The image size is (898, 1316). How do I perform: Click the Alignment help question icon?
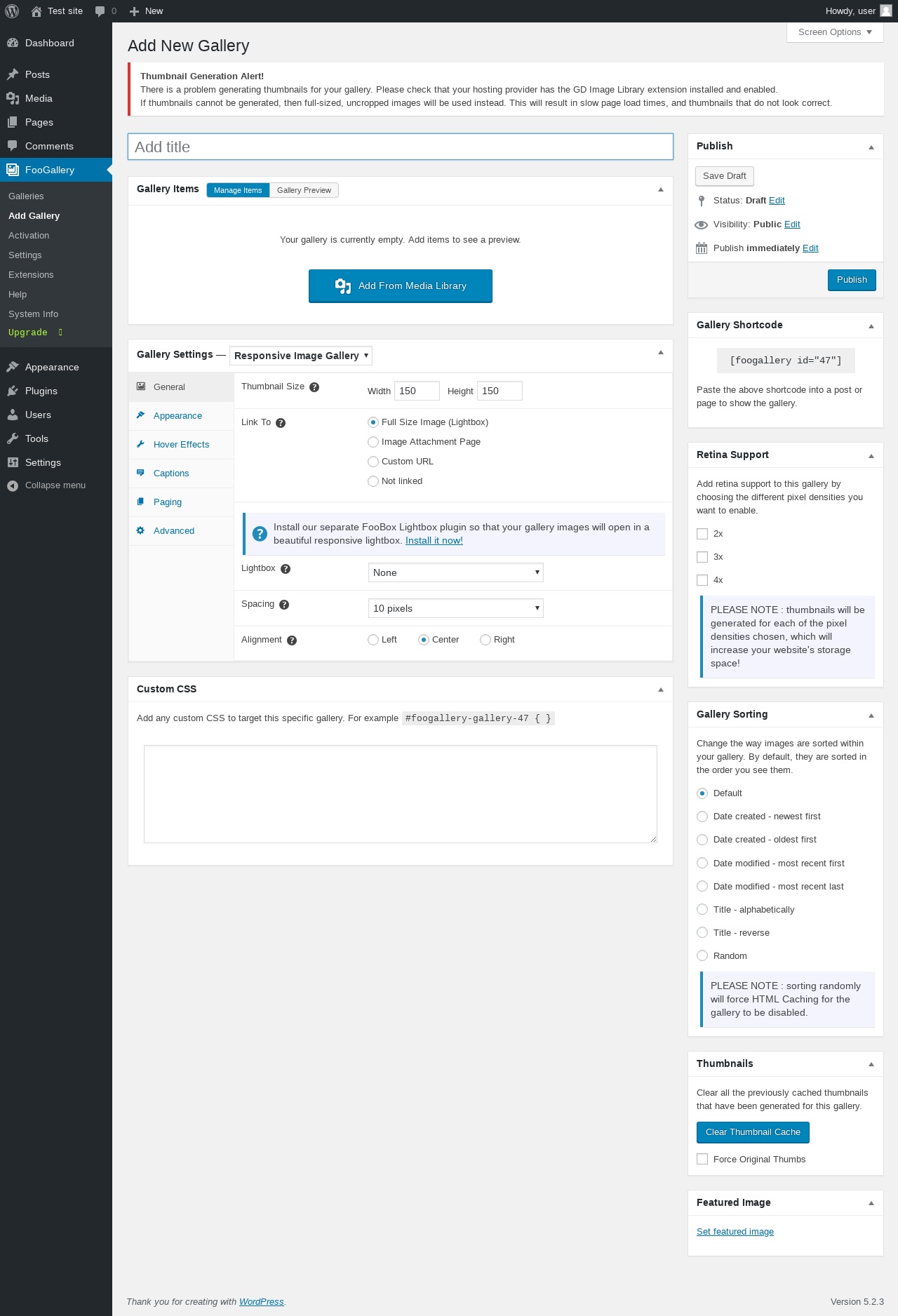coord(292,640)
